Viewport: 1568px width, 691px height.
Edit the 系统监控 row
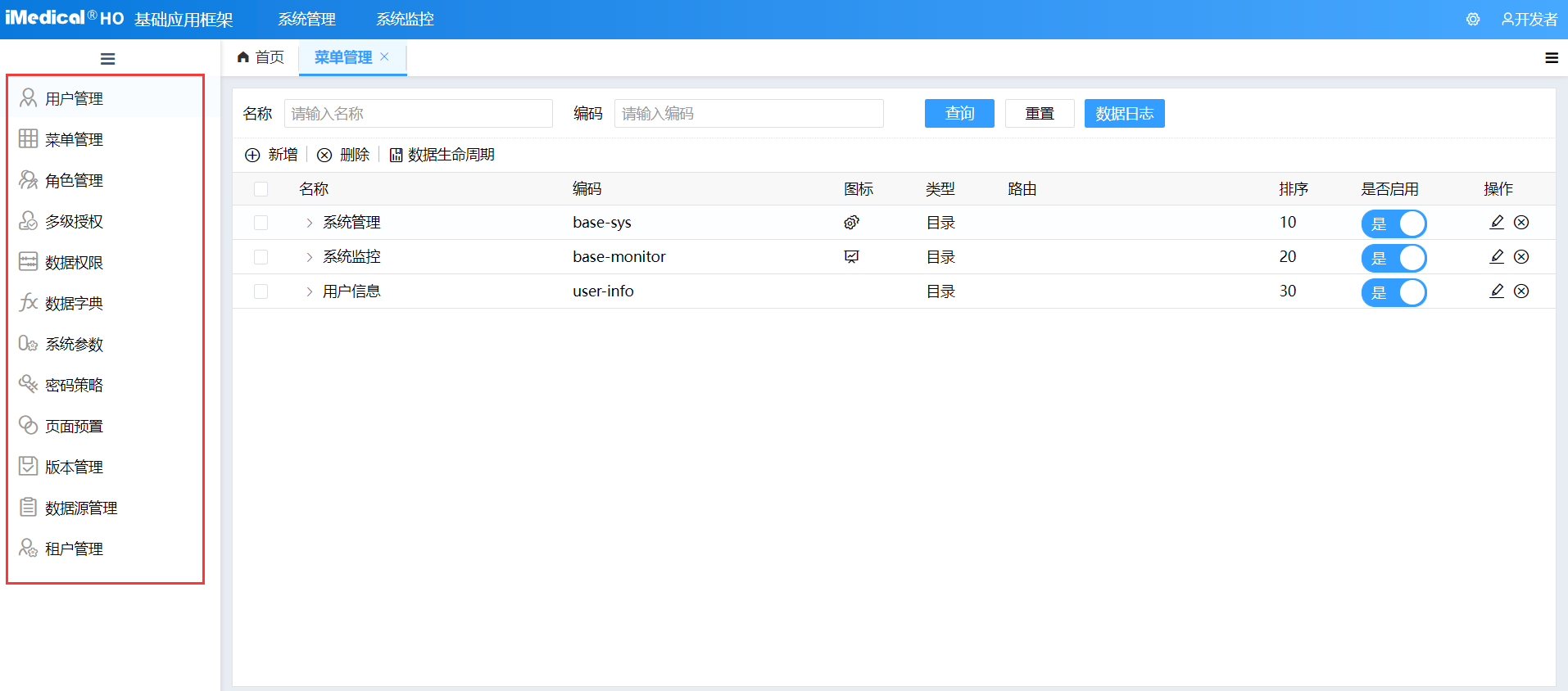1497,256
